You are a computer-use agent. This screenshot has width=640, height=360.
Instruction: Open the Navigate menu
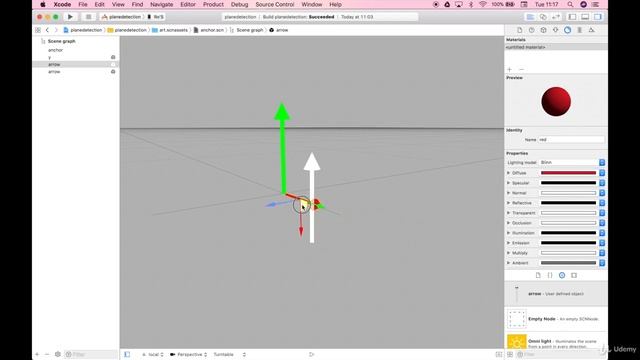pyautogui.click(x=161, y=4)
